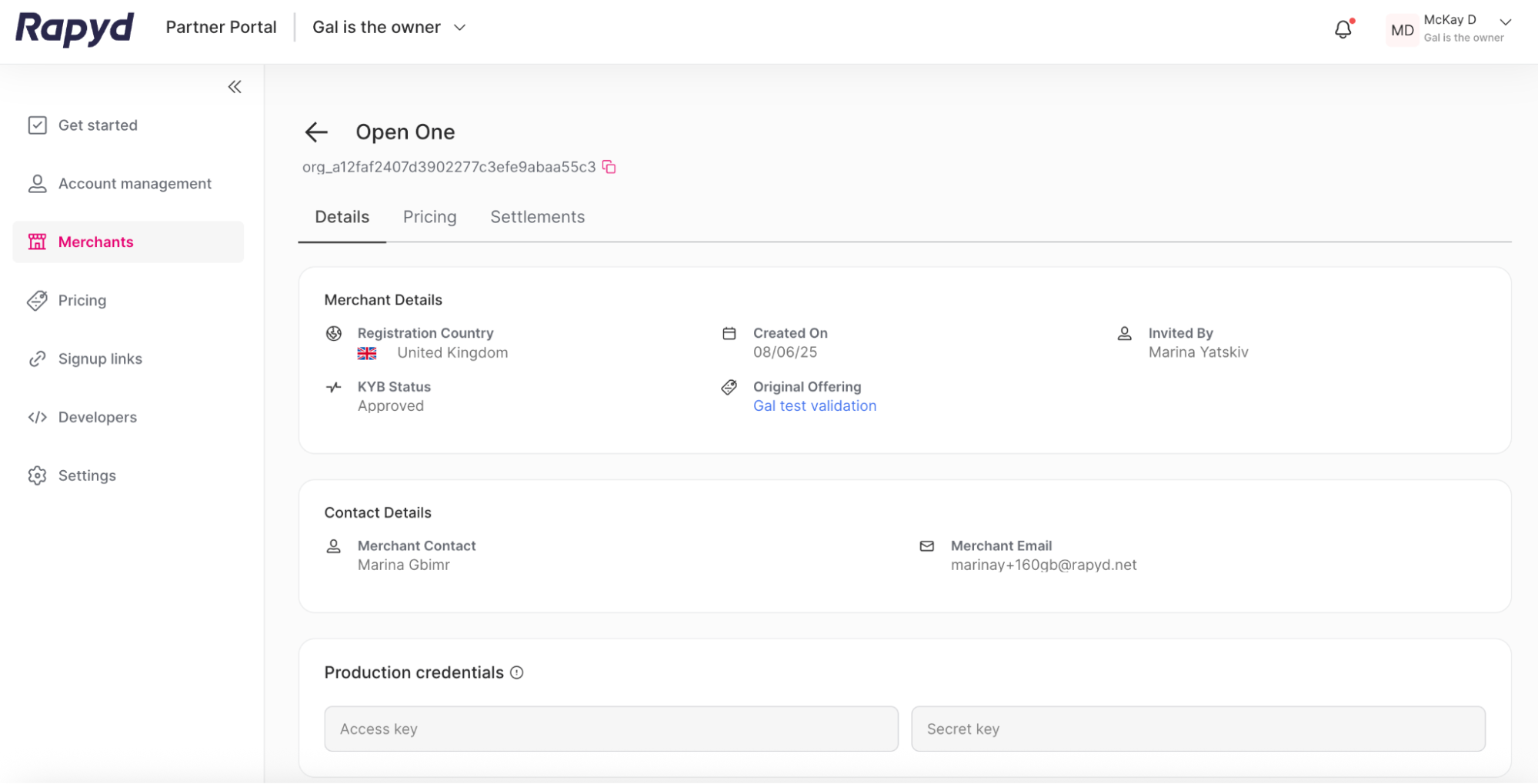
Task: Click the back arrow beside Open One
Action: [x=315, y=132]
